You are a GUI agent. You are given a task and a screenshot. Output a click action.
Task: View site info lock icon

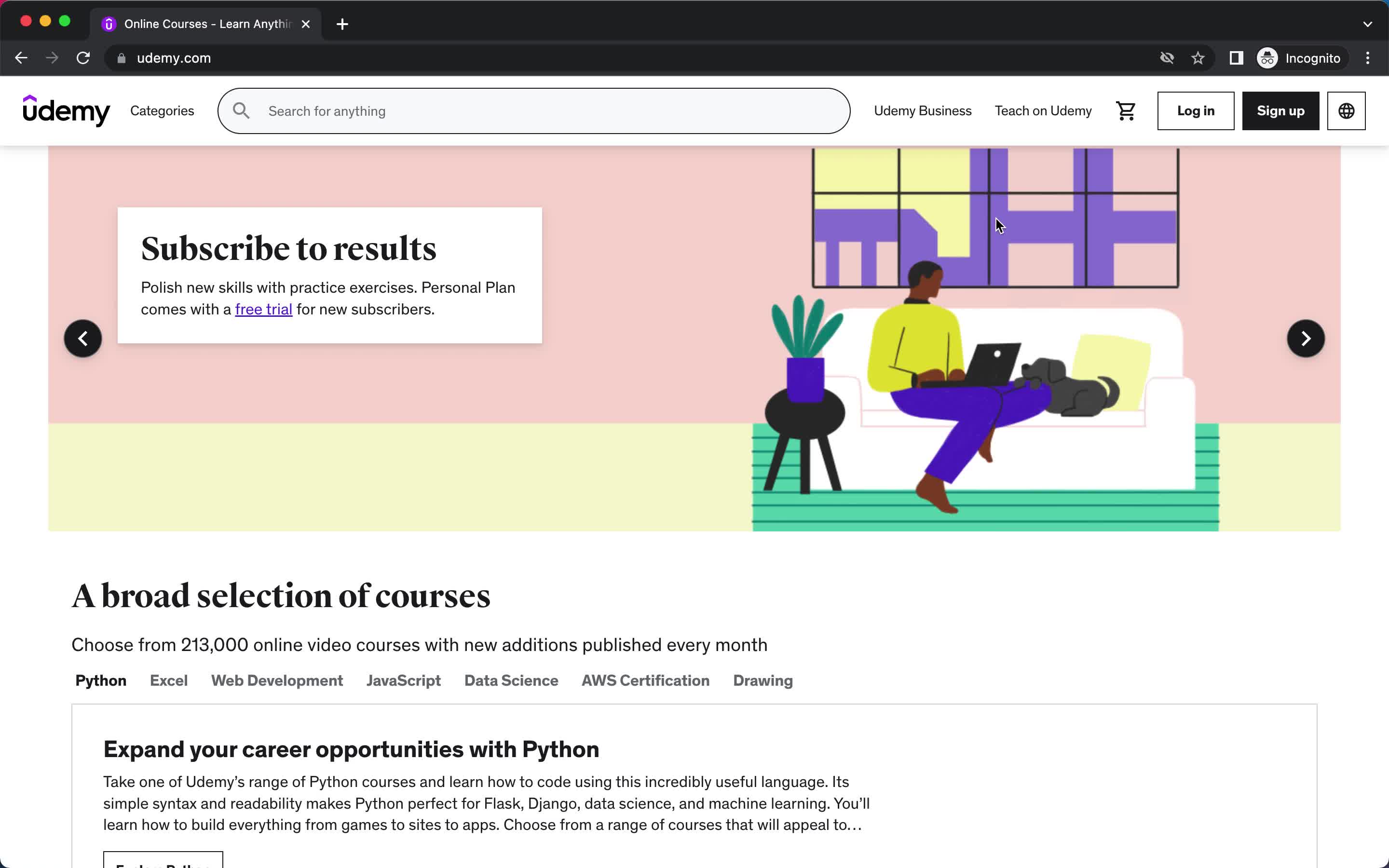121,58
